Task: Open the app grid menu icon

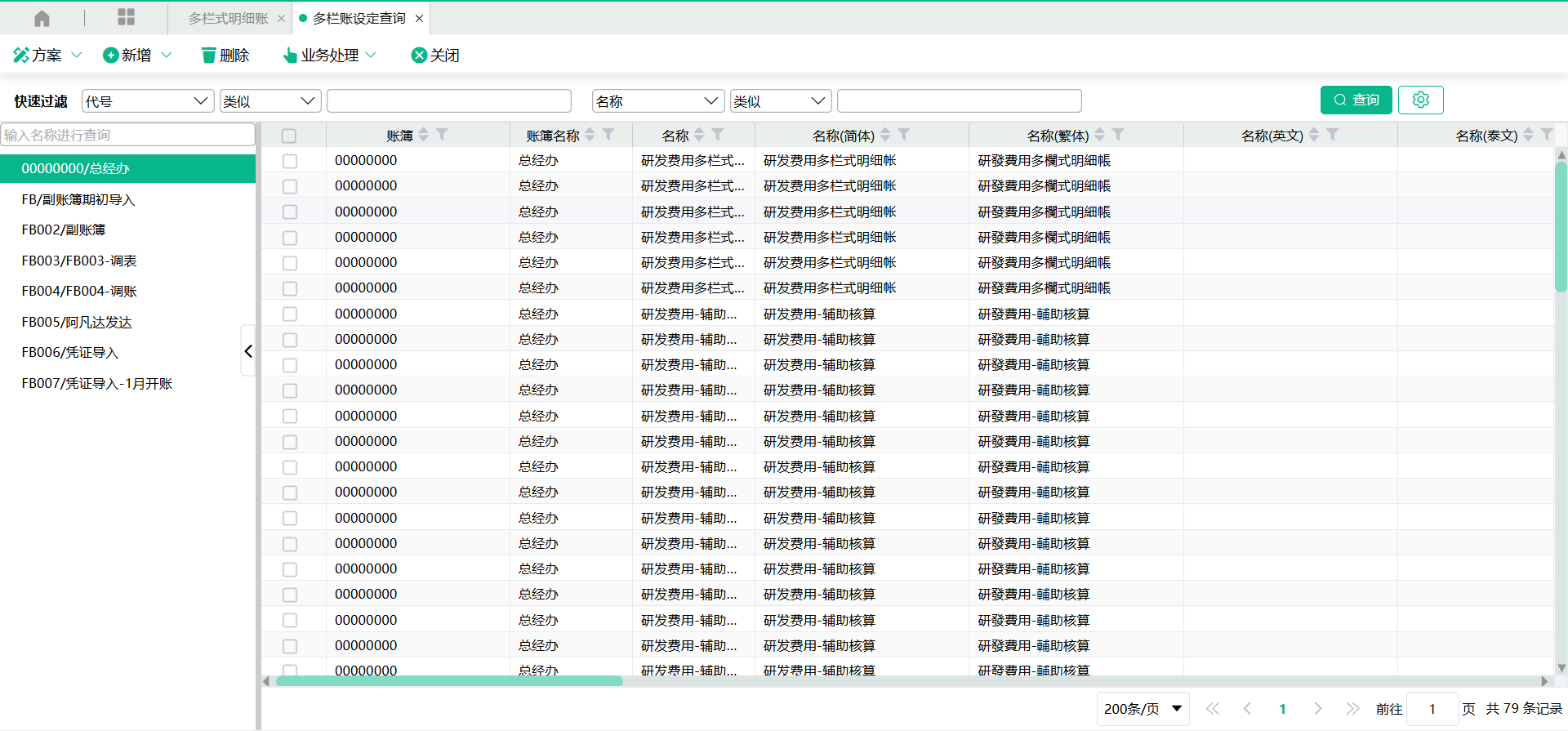Action: click(x=126, y=17)
